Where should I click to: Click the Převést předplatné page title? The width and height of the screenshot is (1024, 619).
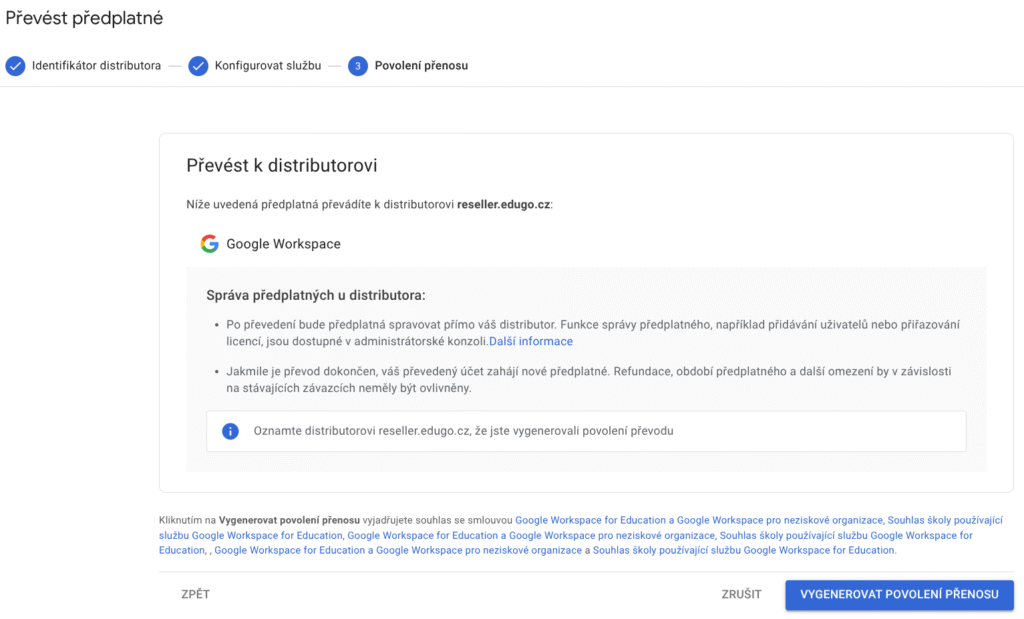pos(84,18)
